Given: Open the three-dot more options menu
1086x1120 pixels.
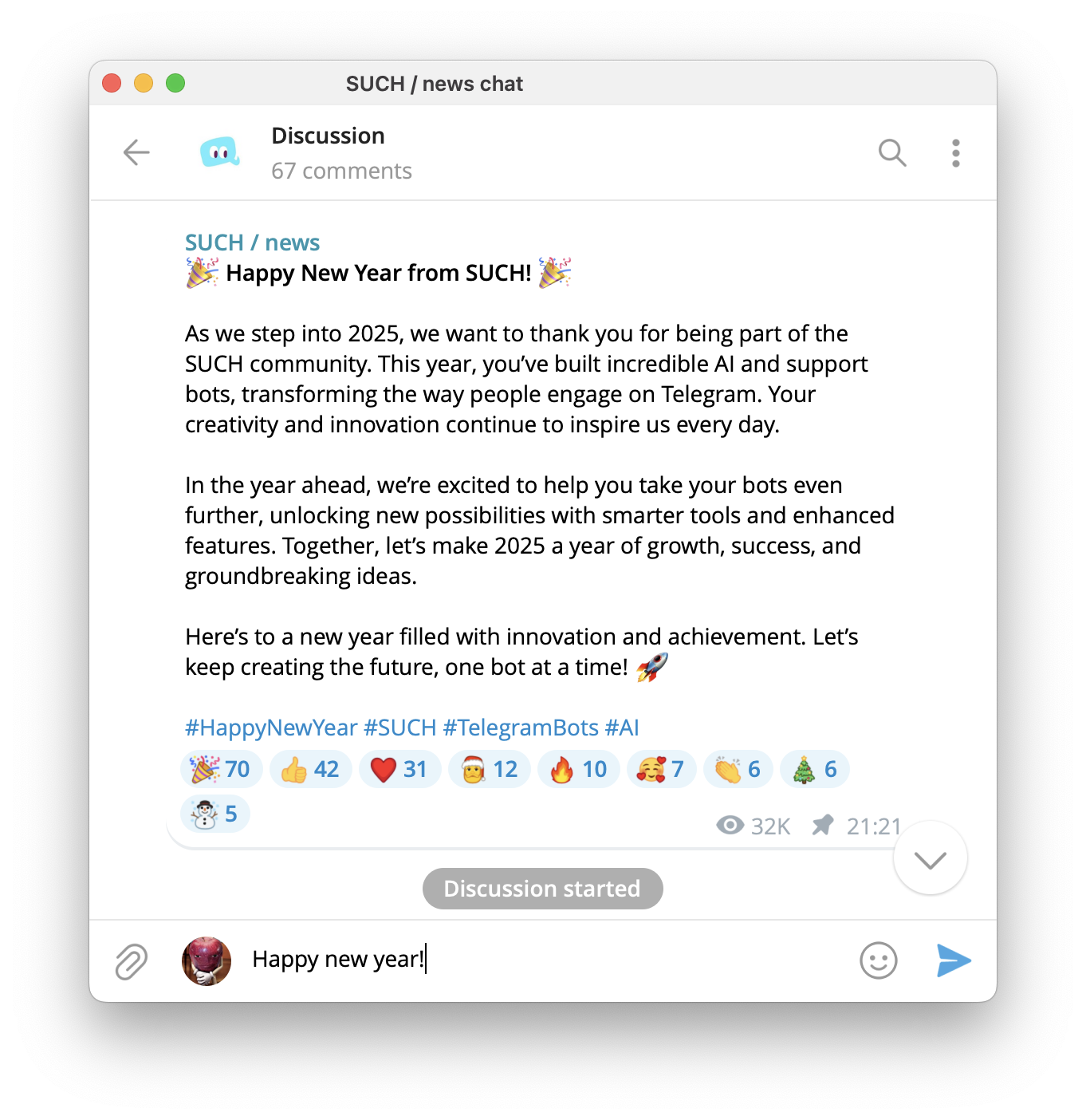Looking at the screenshot, I should pyautogui.click(x=955, y=152).
